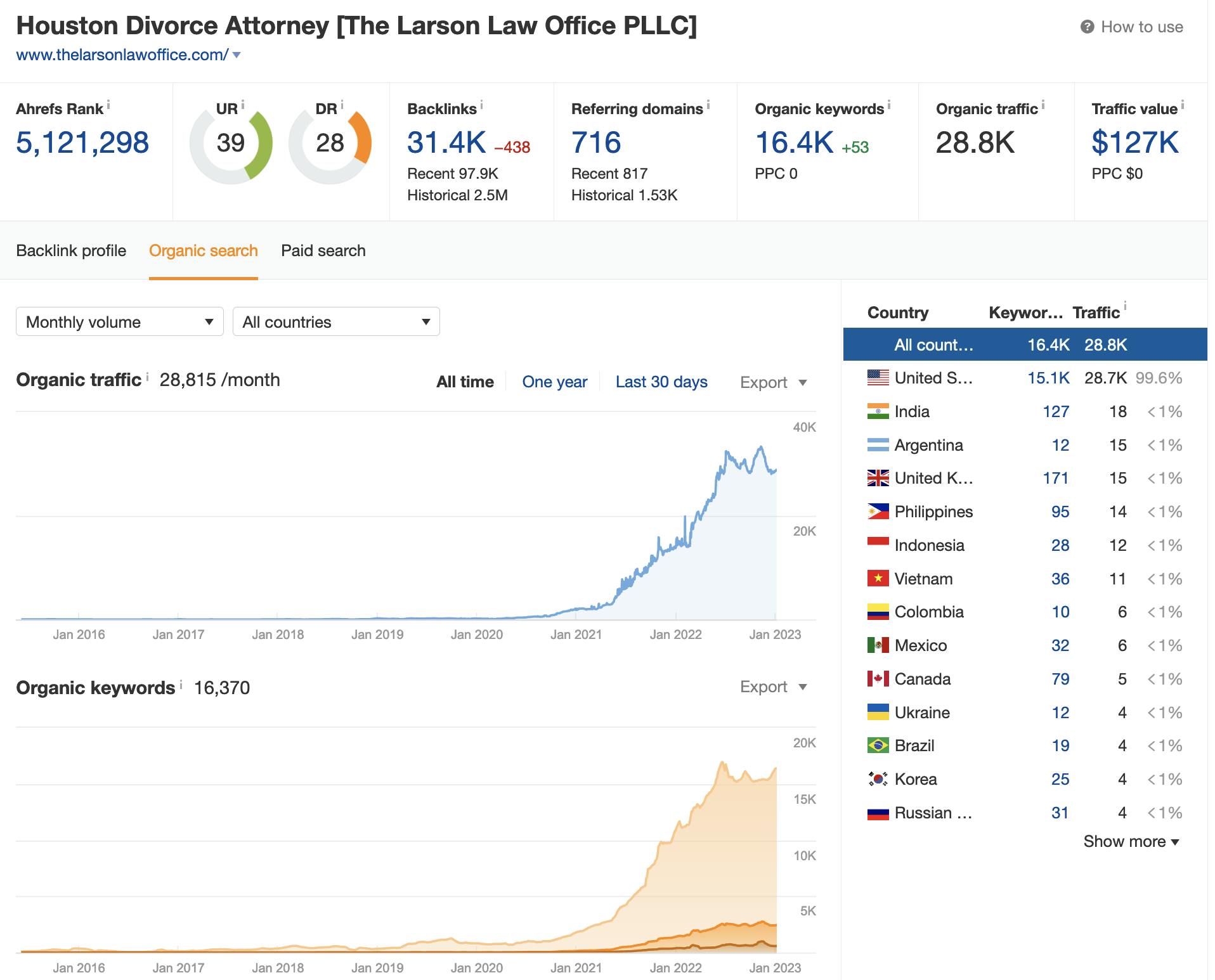
Task: Click the Vietnam flag icon
Action: click(878, 578)
